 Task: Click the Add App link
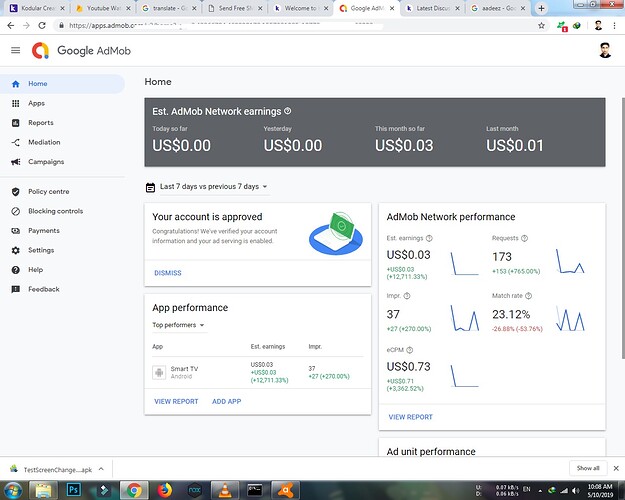click(x=226, y=402)
